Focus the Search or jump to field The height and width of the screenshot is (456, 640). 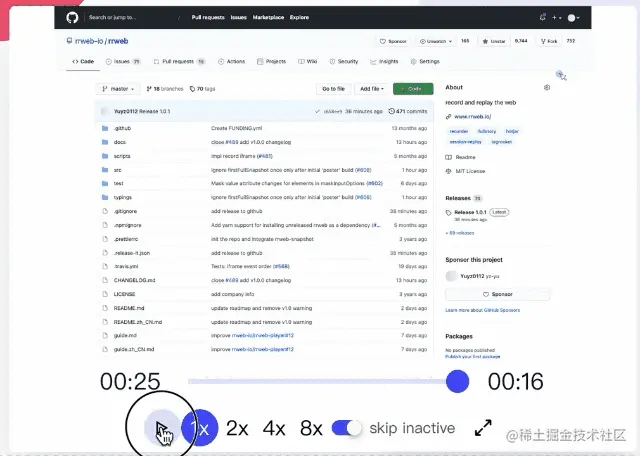[135, 17]
